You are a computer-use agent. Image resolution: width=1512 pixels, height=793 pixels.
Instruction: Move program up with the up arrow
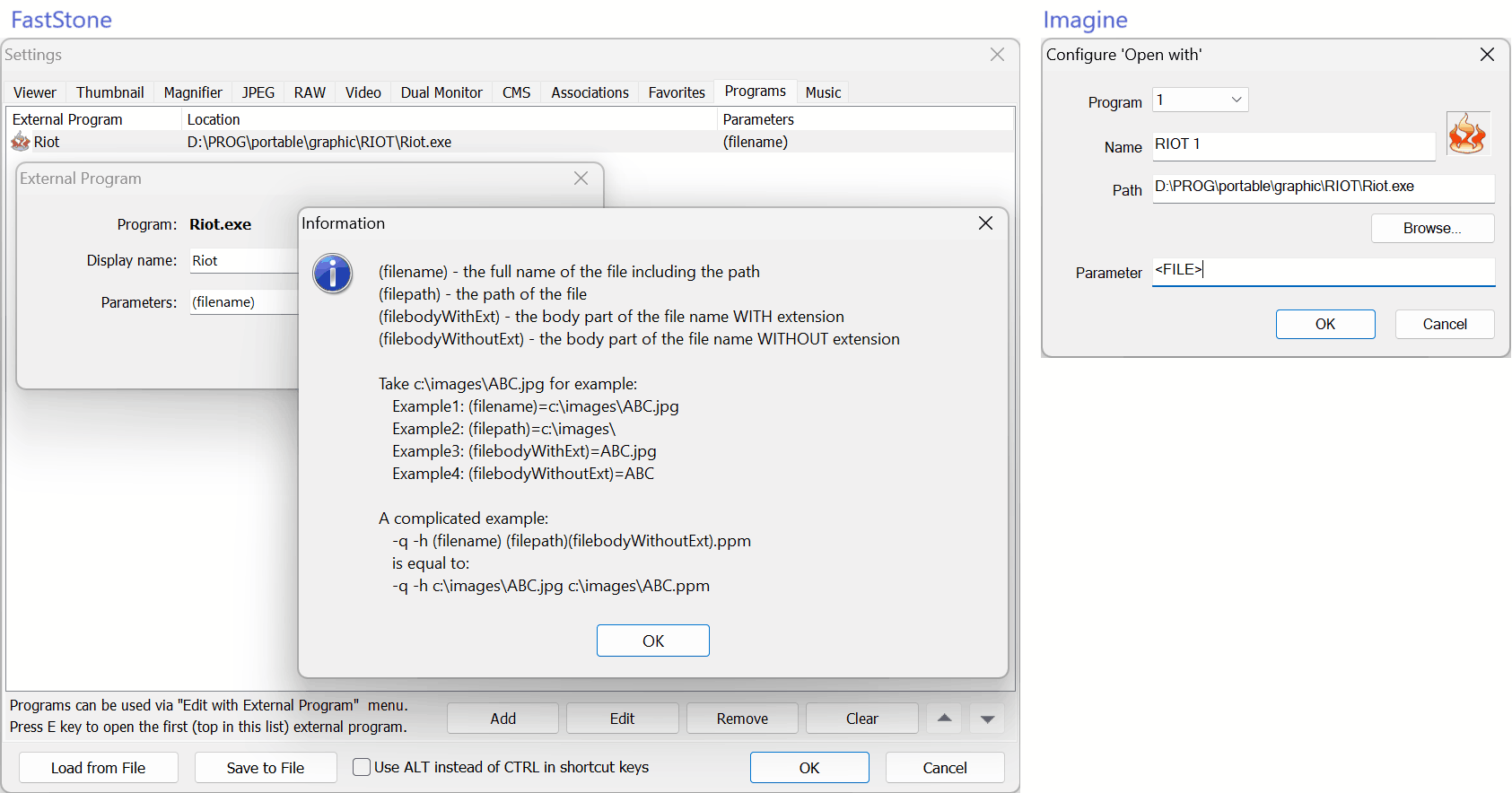click(x=944, y=719)
